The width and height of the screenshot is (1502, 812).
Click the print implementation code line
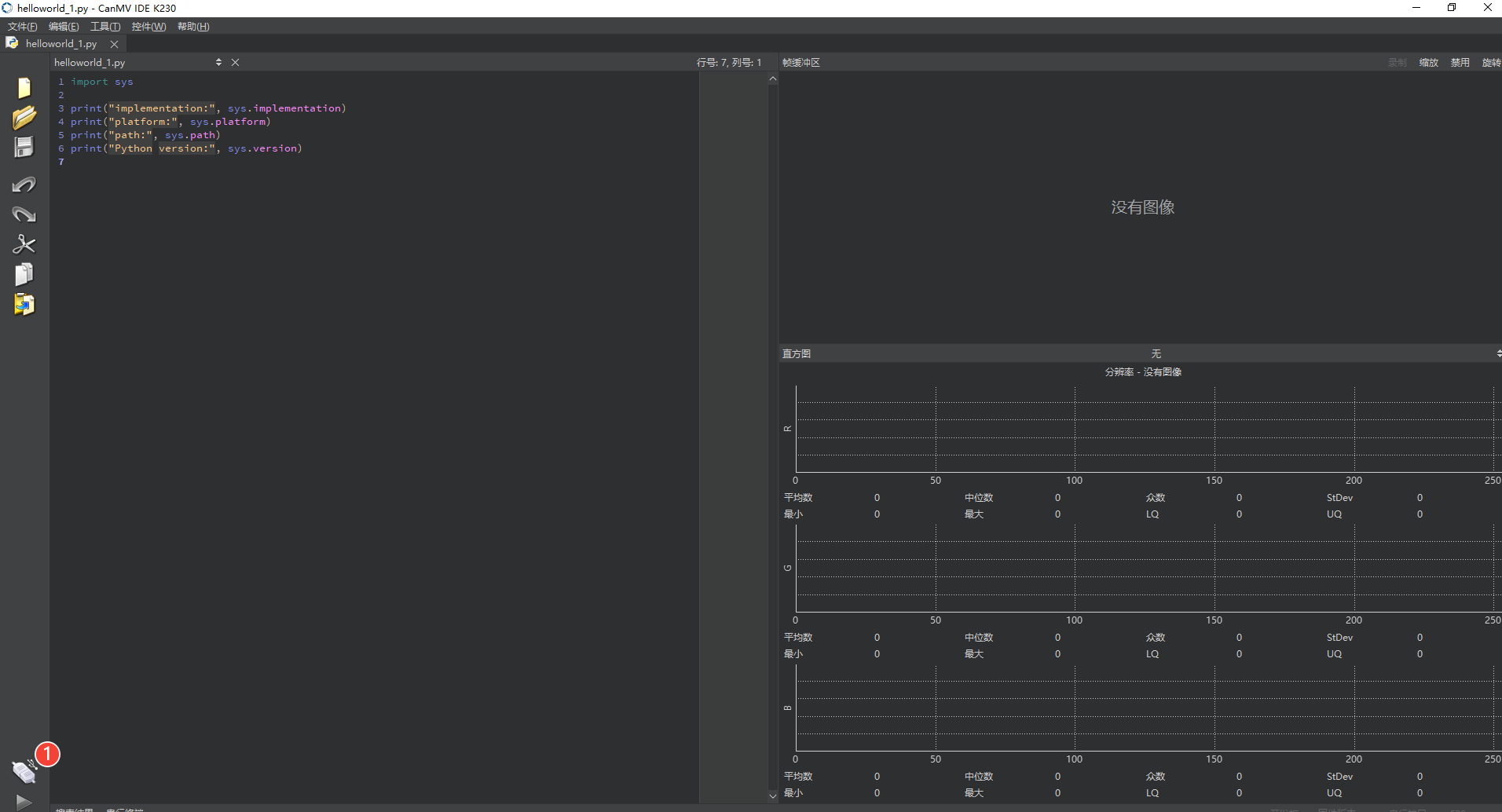pyautogui.click(x=208, y=108)
